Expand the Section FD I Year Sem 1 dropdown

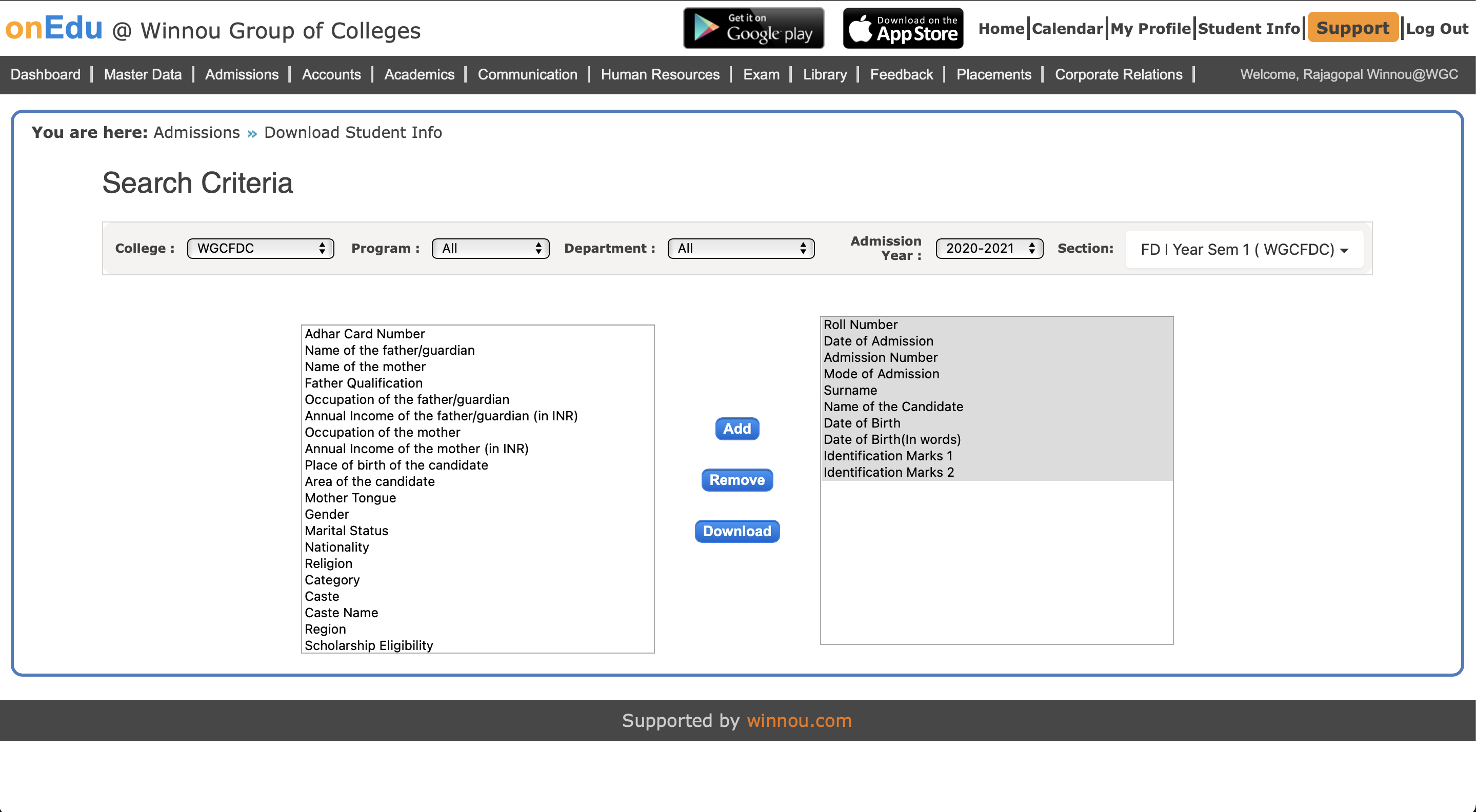click(1243, 250)
